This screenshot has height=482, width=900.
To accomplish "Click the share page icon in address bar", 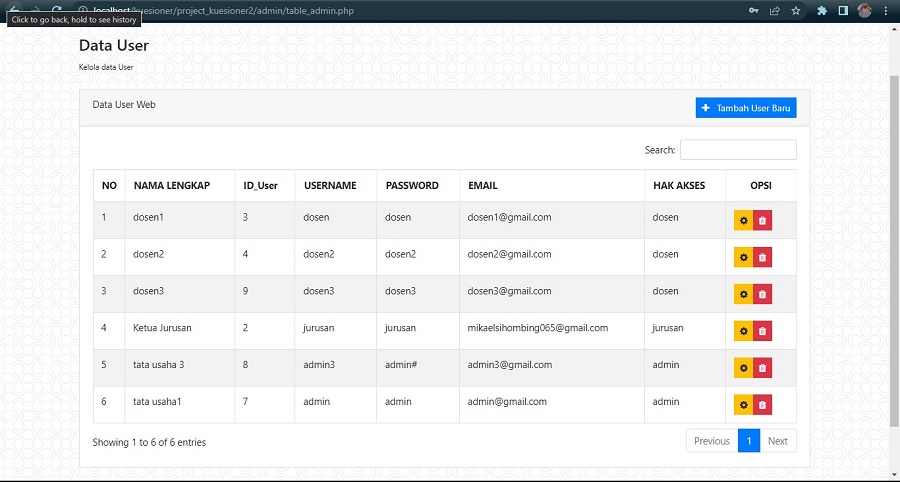I will 775,10.
